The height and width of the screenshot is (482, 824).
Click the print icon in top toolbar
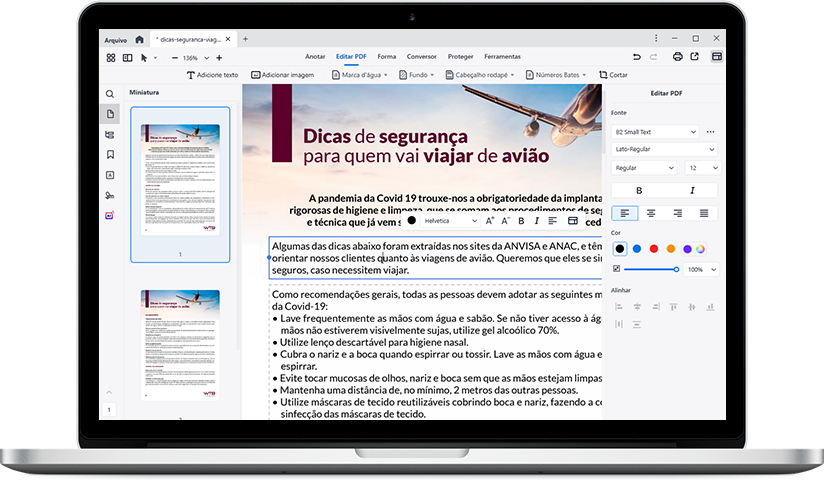pyautogui.click(x=678, y=57)
